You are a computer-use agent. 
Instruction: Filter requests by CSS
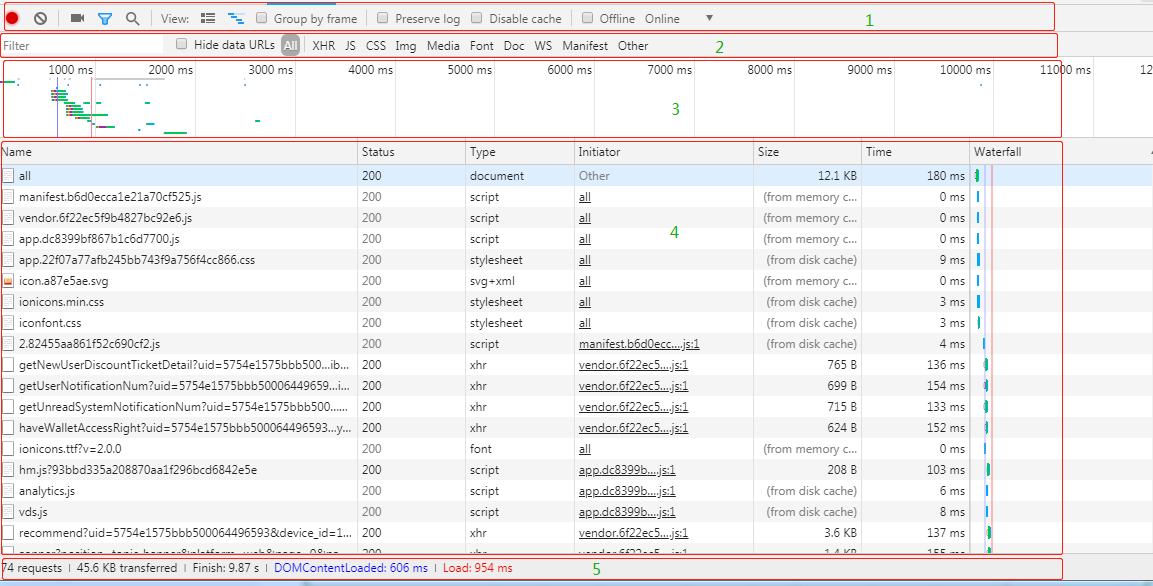[x=376, y=46]
